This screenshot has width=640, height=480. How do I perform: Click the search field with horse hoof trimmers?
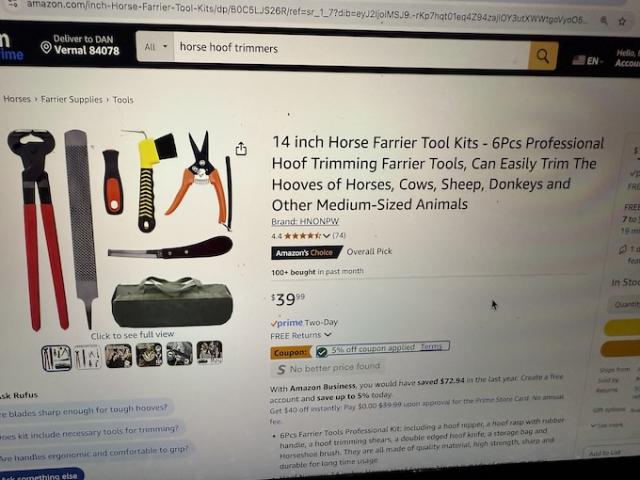[x=351, y=51]
